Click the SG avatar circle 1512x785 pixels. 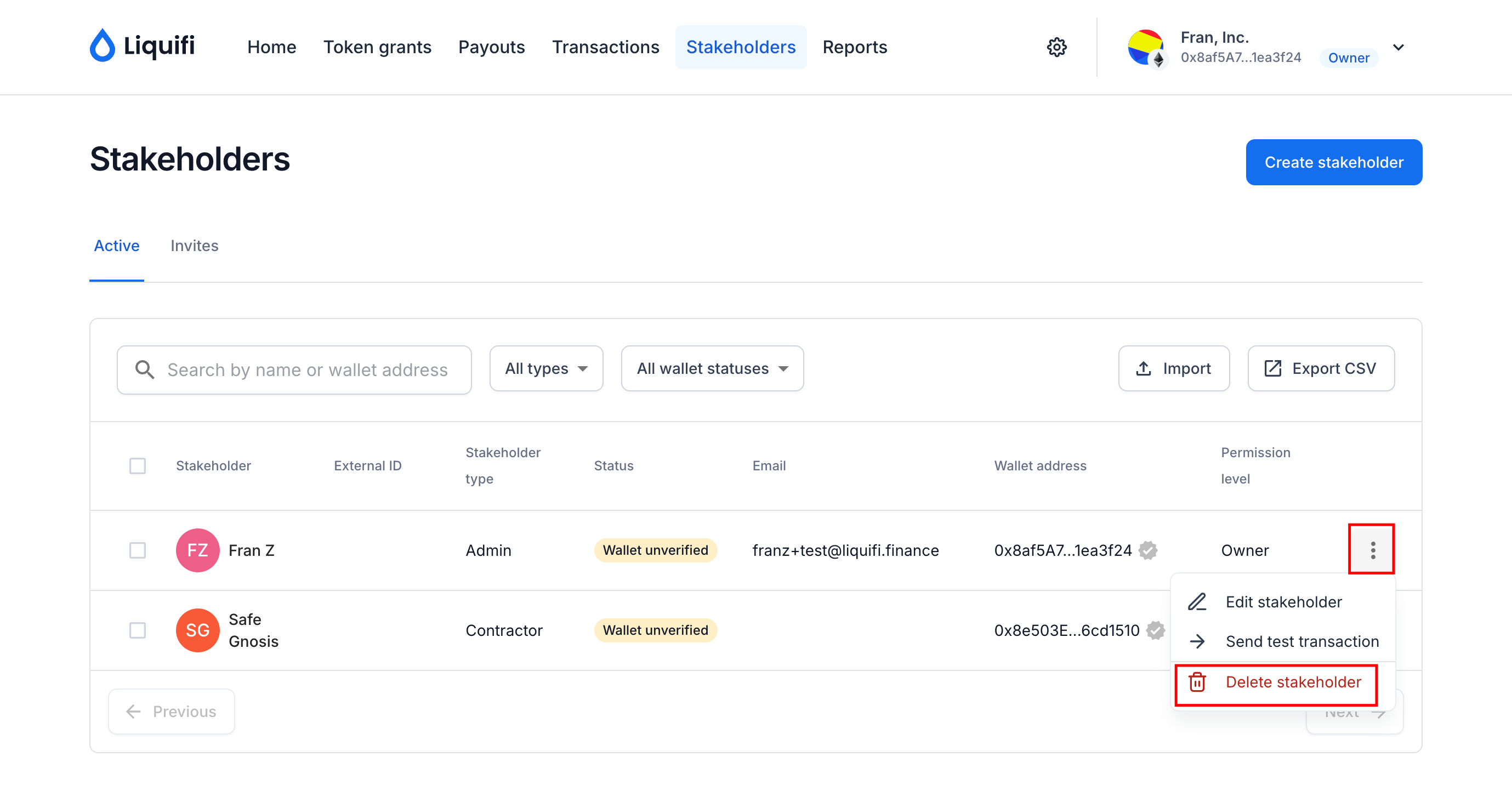point(197,630)
